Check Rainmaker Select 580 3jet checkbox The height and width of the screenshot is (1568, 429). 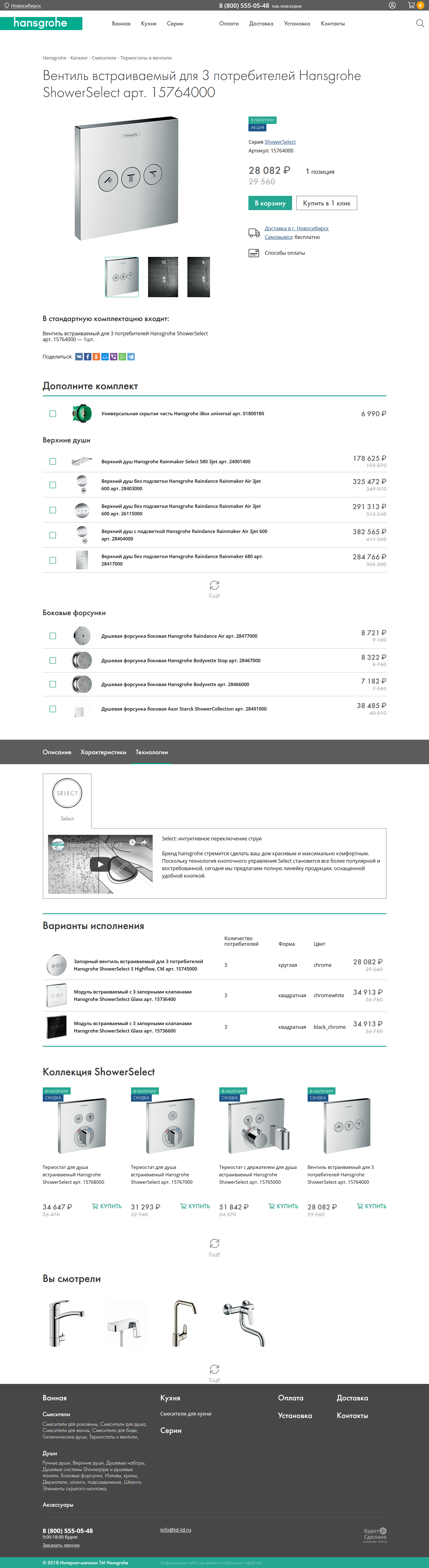coord(53,461)
